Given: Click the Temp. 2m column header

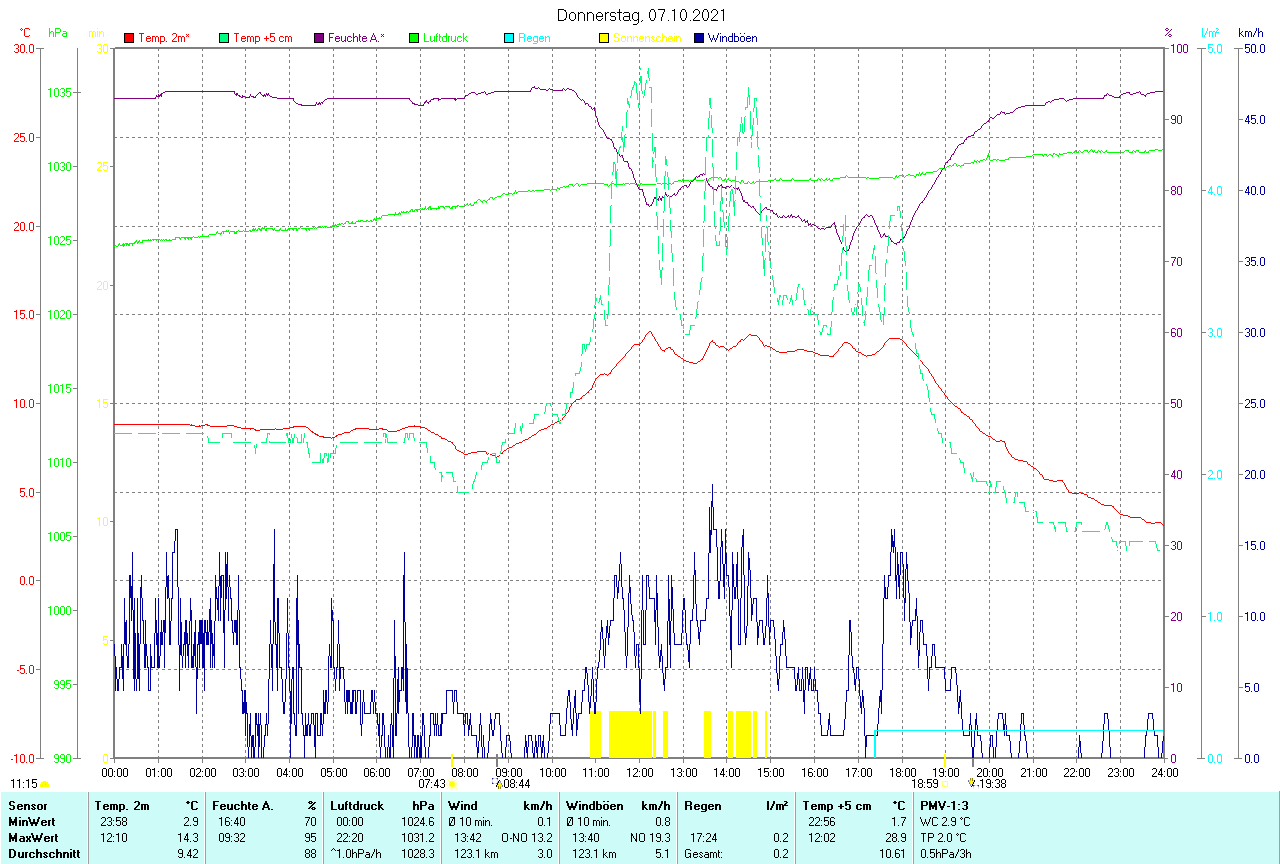Looking at the screenshot, I should coord(122,806).
